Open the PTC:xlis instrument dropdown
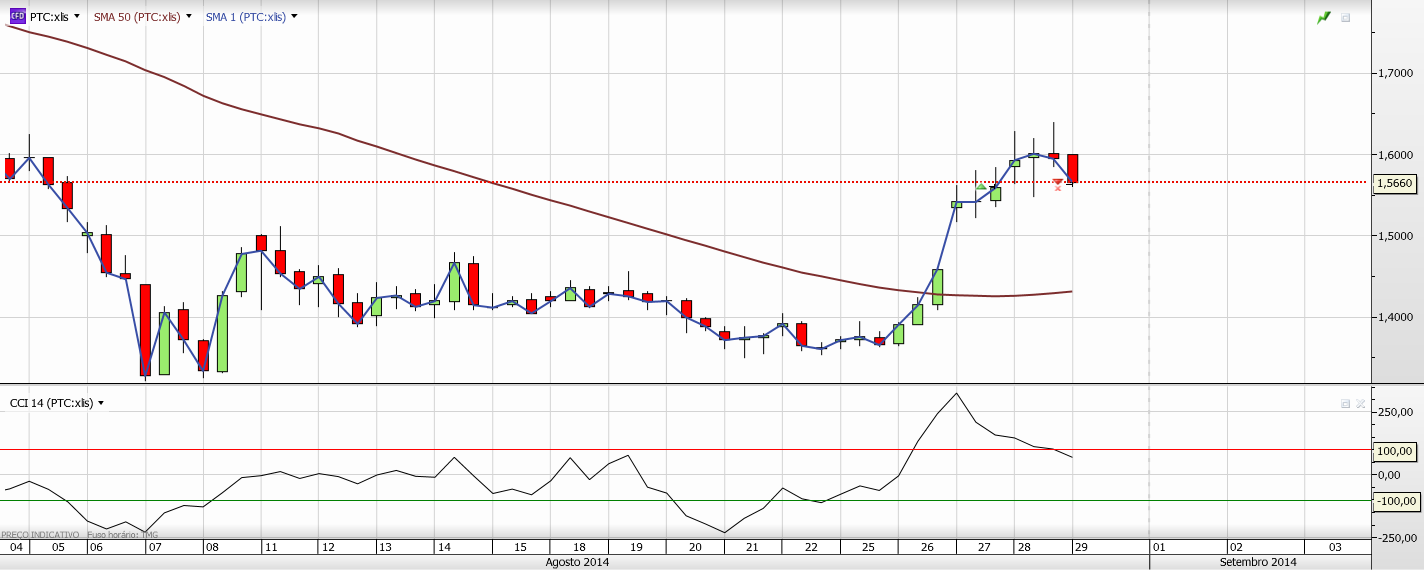 pos(76,16)
